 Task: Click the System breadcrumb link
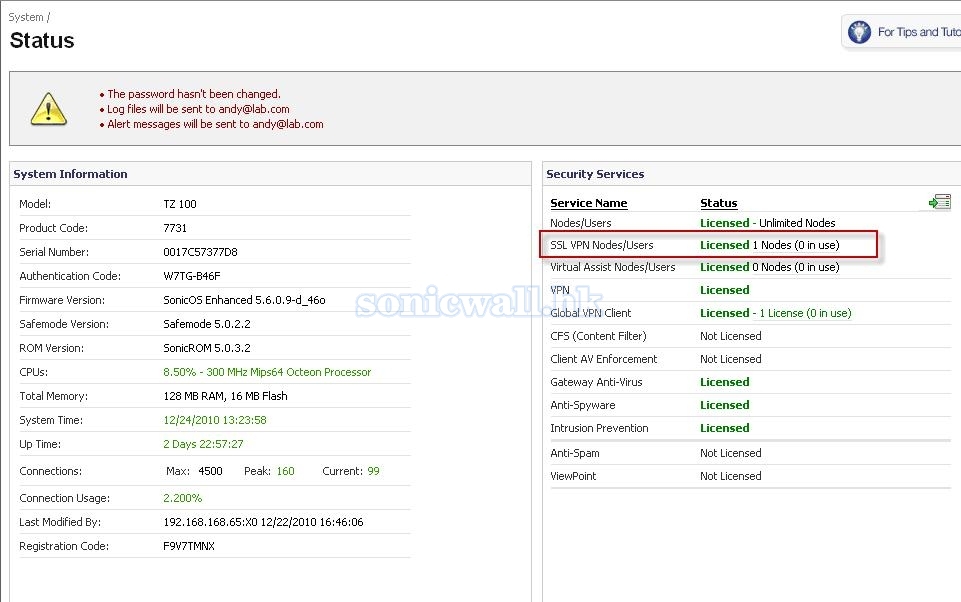coord(26,17)
